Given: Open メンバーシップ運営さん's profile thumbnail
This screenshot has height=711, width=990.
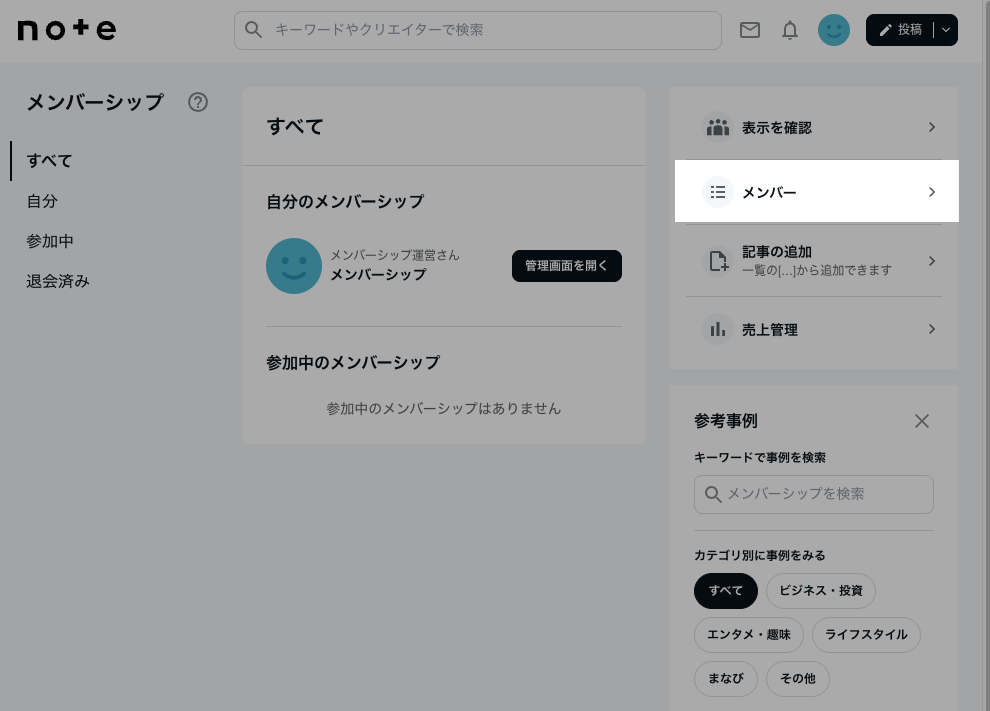Looking at the screenshot, I should (x=294, y=266).
